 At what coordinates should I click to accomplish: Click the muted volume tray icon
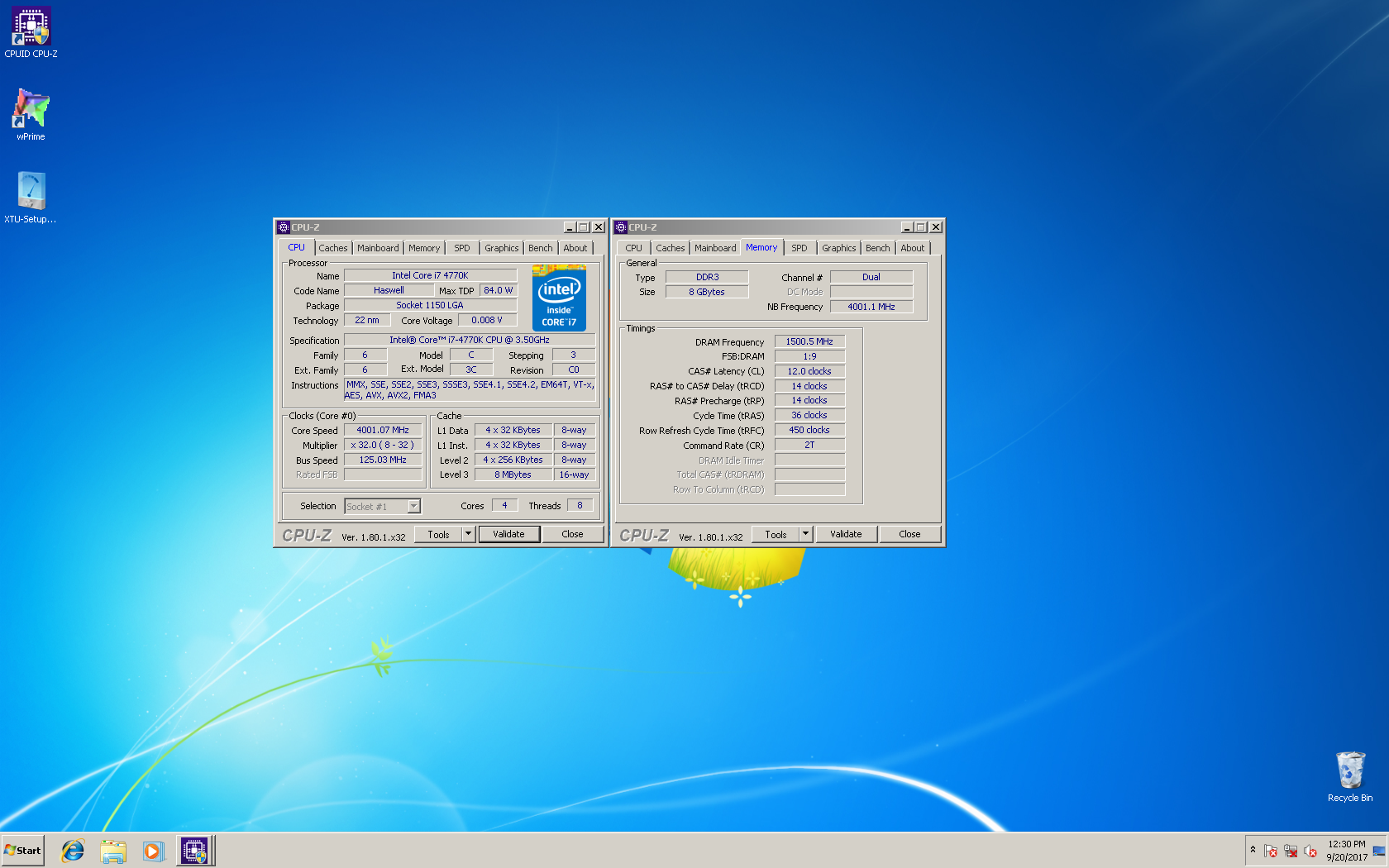coord(1310,851)
